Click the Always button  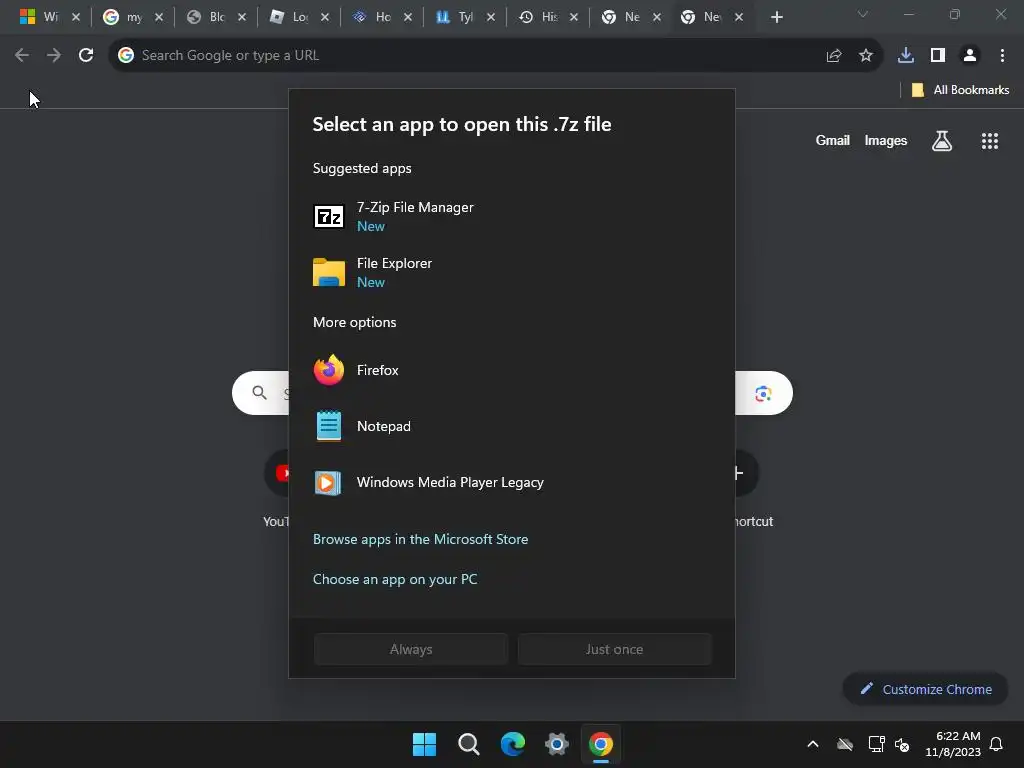[x=411, y=649]
